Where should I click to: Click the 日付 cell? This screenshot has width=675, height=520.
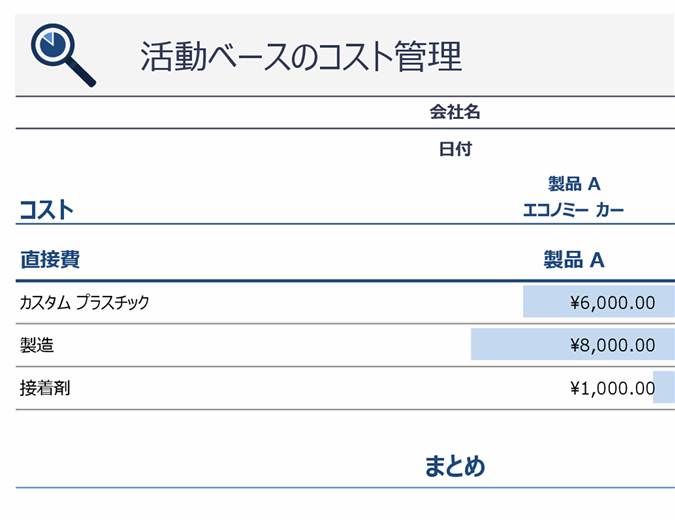455,150
